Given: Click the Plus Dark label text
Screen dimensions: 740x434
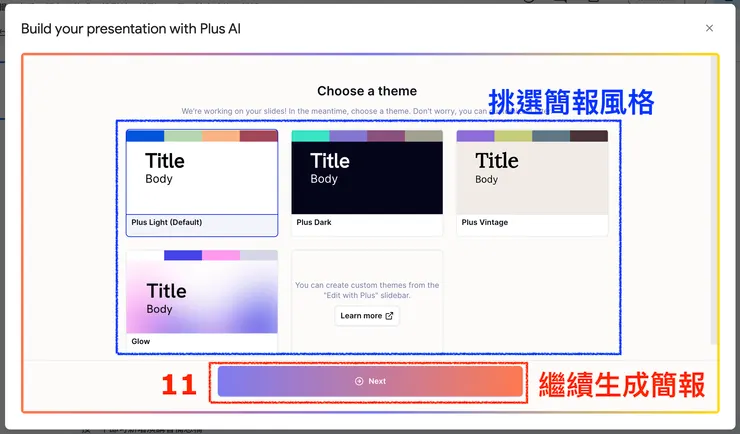Looking at the screenshot, I should coord(314,222).
